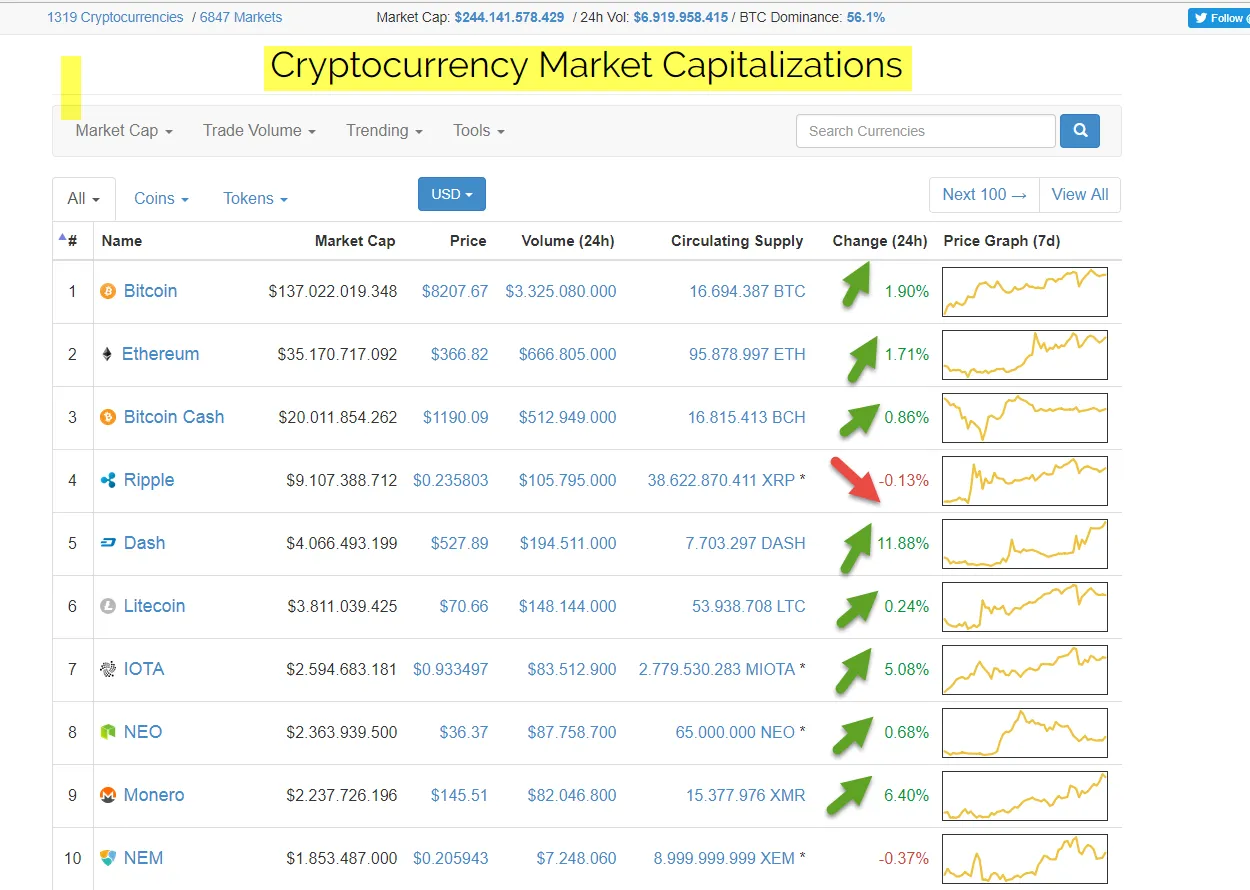Open the 6847 Markets link

click(241, 17)
